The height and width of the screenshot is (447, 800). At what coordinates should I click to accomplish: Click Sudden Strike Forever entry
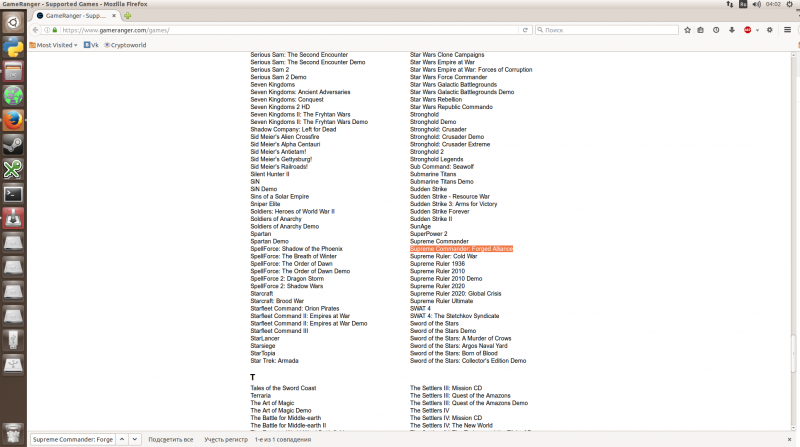439,212
